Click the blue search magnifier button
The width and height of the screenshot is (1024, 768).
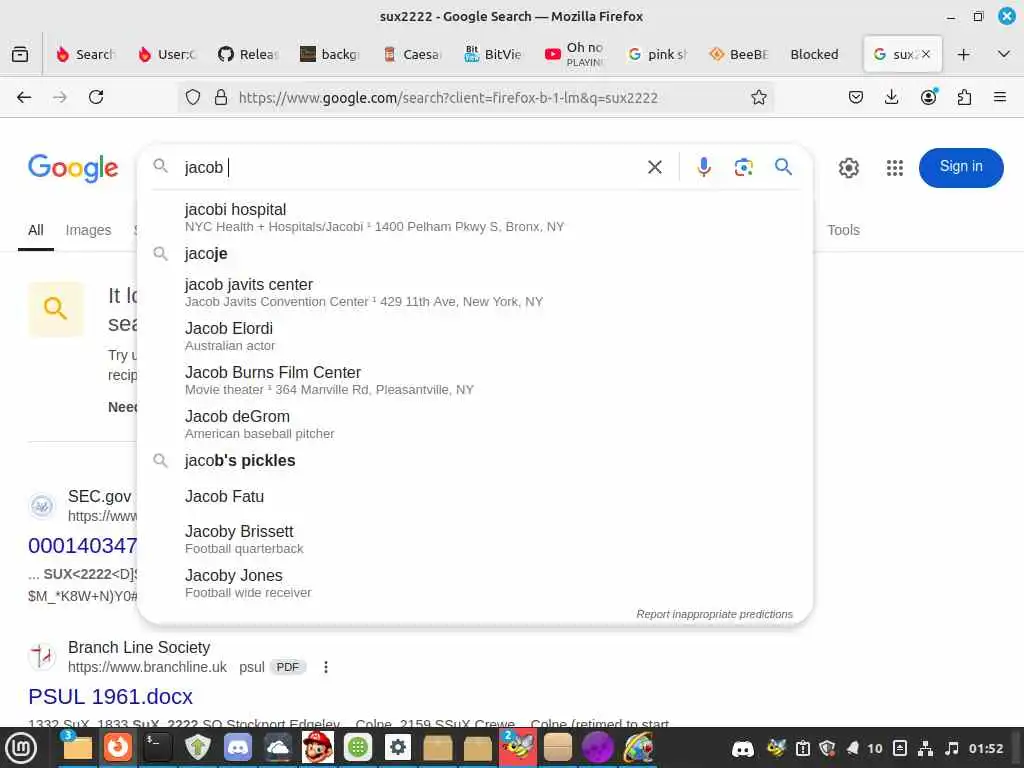[x=783, y=167]
